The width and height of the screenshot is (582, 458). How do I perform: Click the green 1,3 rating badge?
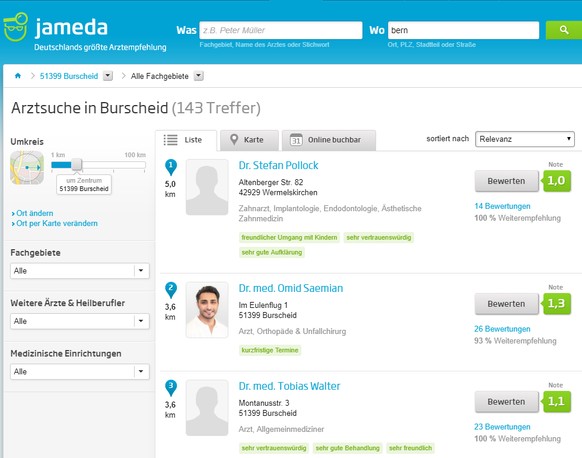pyautogui.click(x=556, y=304)
